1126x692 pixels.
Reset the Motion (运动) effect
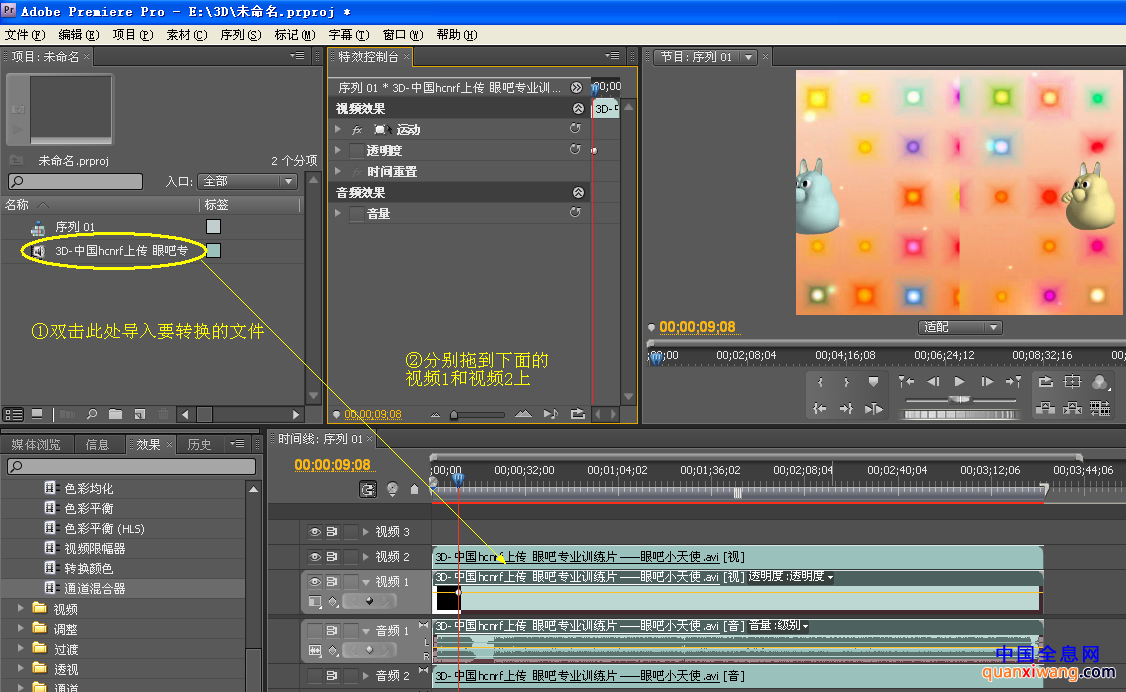[x=575, y=128]
